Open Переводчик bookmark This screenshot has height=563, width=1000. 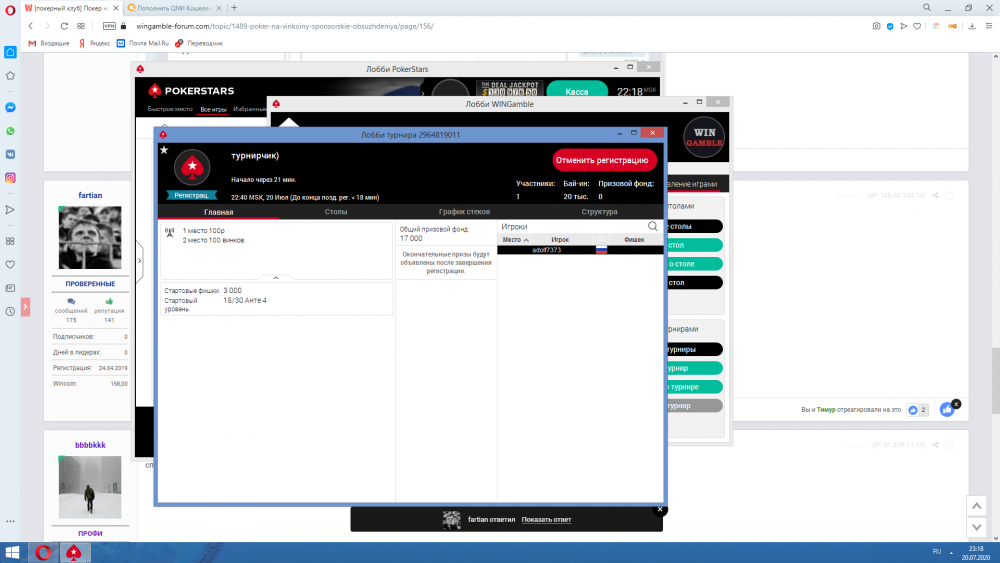[x=199, y=43]
